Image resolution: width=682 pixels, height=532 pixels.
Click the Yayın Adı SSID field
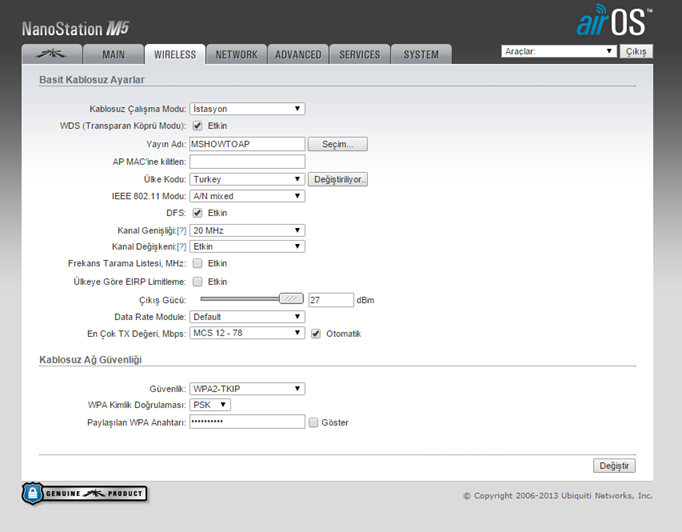pos(247,144)
